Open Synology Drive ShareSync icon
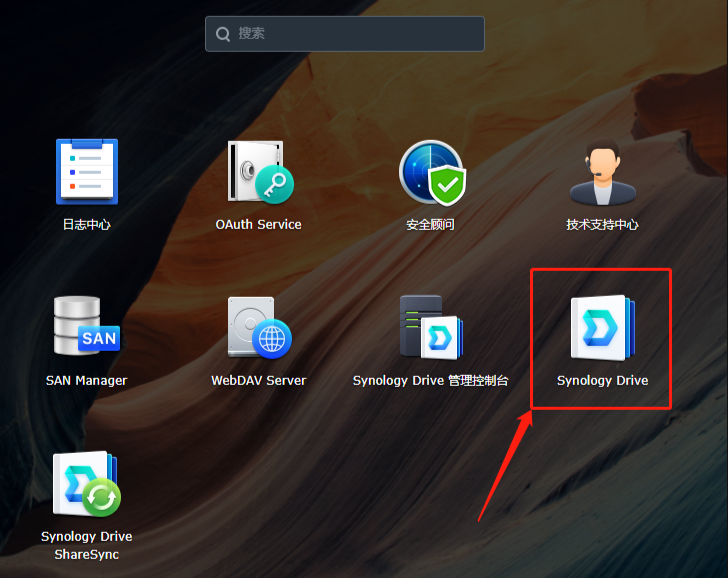Screen dimensions: 728x578 click(86, 483)
